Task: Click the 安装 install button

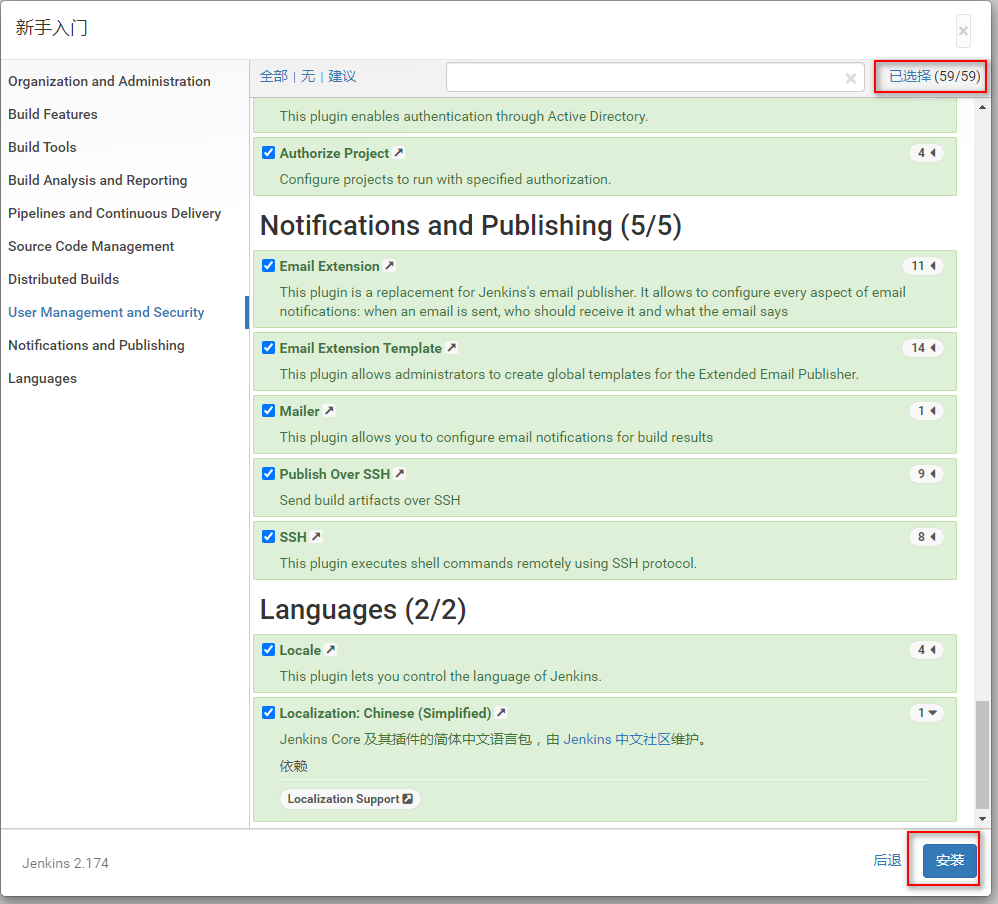Action: click(x=950, y=861)
